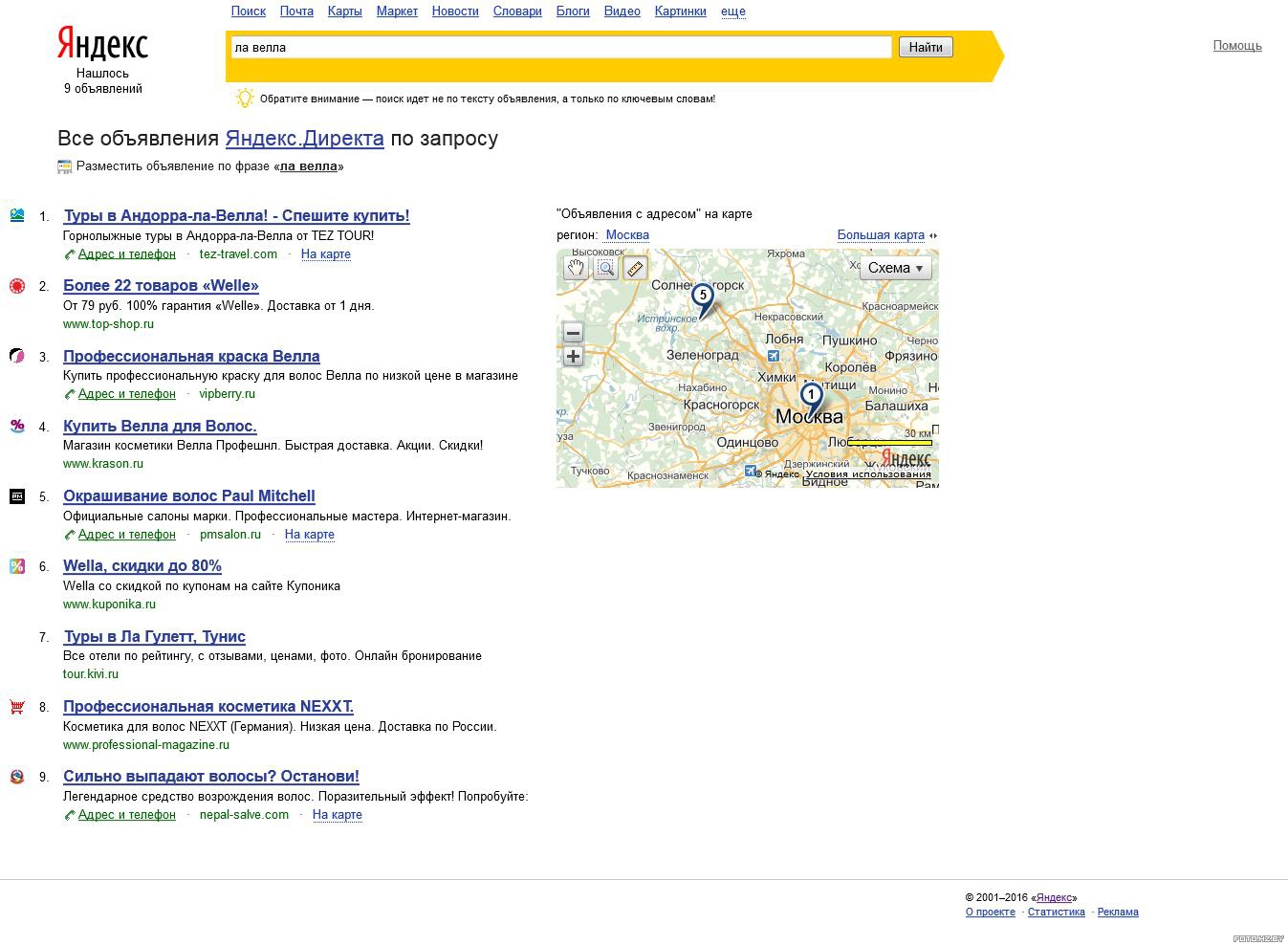Open ad Профессиональная косметика NEXXT
The width and height of the screenshot is (1288, 946).
tap(208, 707)
